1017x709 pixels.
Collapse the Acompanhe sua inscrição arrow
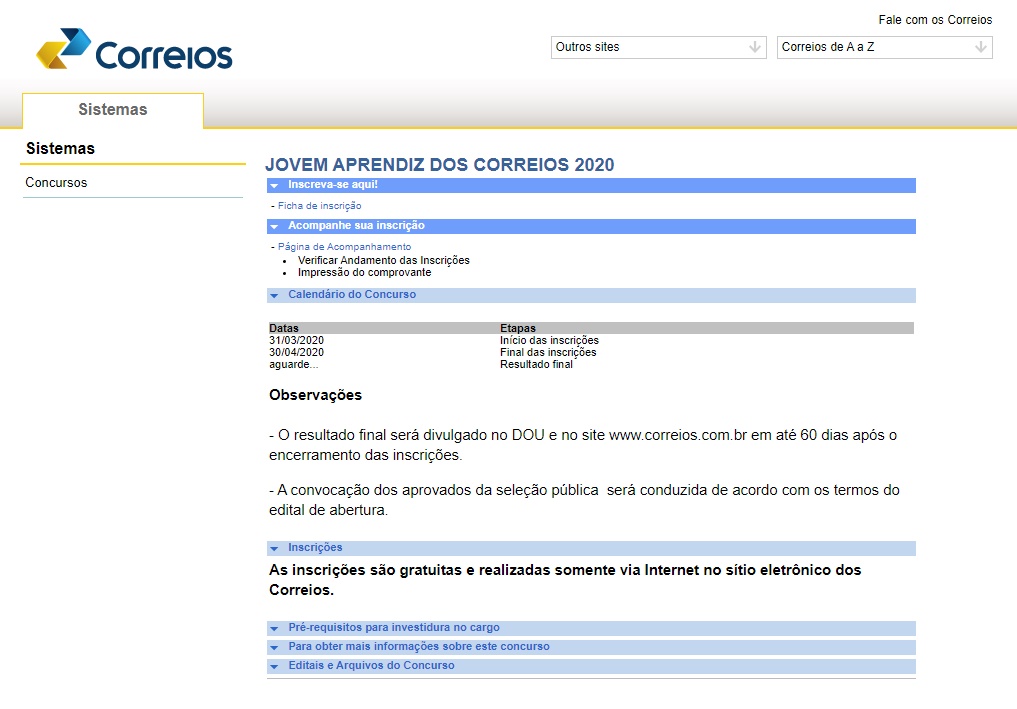point(274,226)
